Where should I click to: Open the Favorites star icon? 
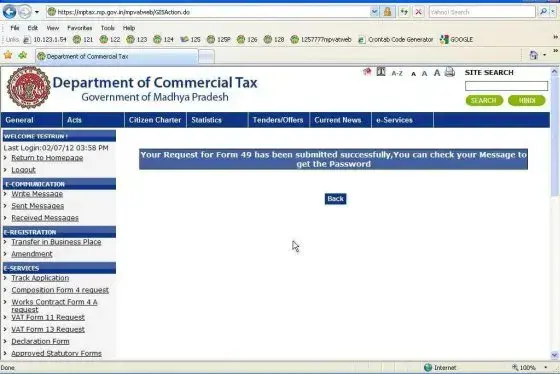tap(8, 55)
